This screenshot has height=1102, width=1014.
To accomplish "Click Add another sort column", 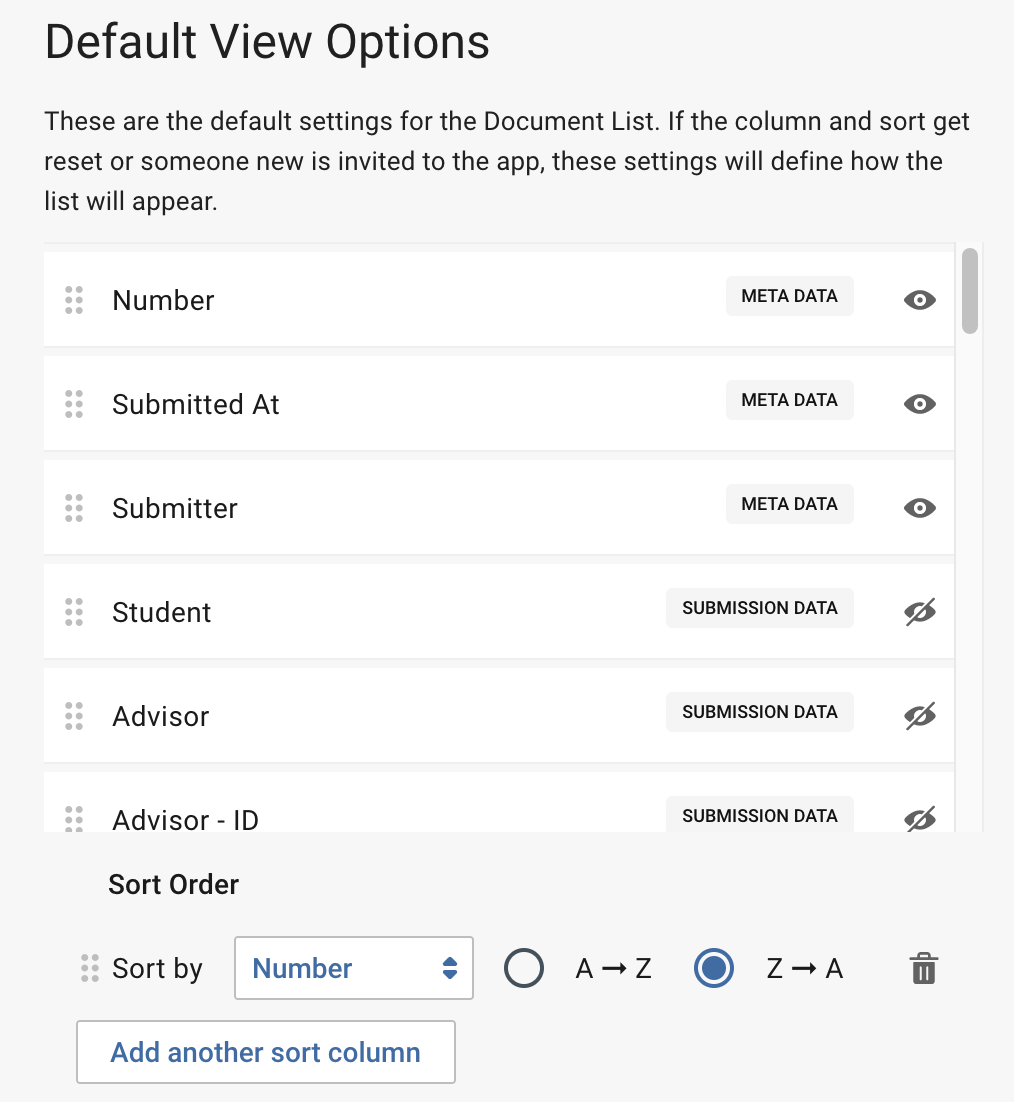I will click(x=265, y=1052).
